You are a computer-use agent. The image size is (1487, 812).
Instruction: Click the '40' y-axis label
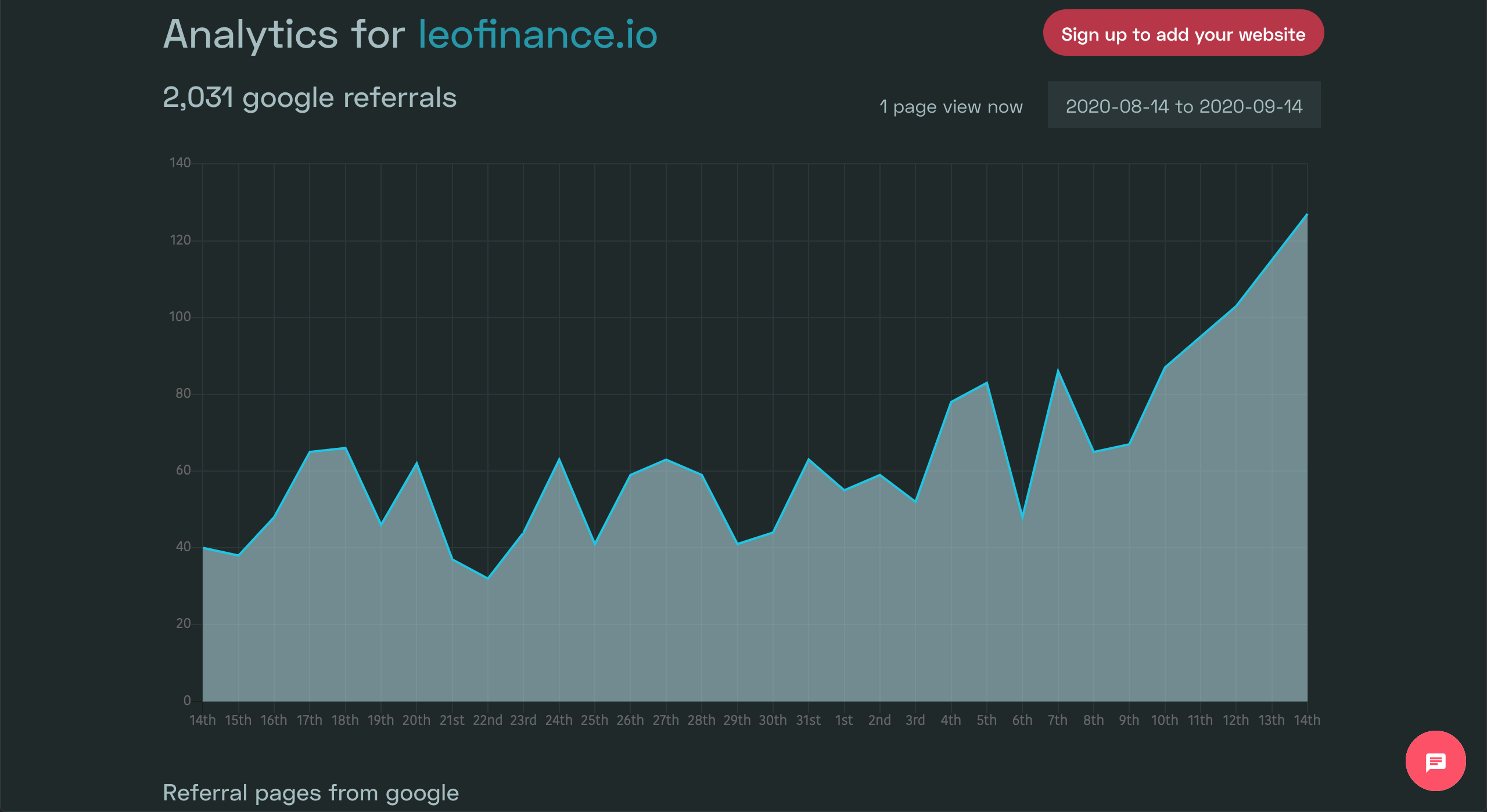[x=183, y=547]
